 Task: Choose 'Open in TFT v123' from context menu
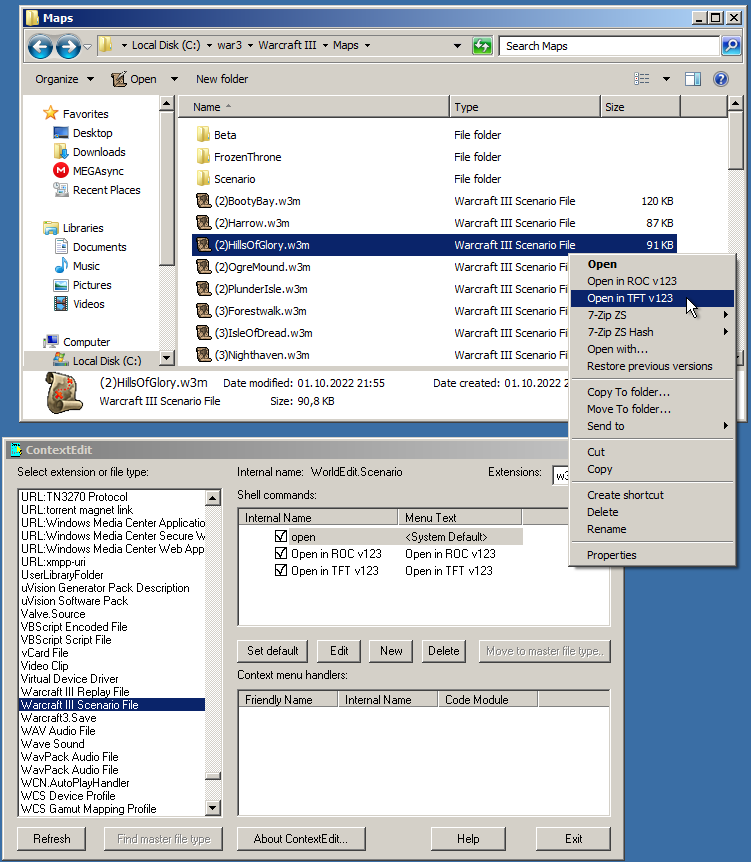pyautogui.click(x=653, y=298)
